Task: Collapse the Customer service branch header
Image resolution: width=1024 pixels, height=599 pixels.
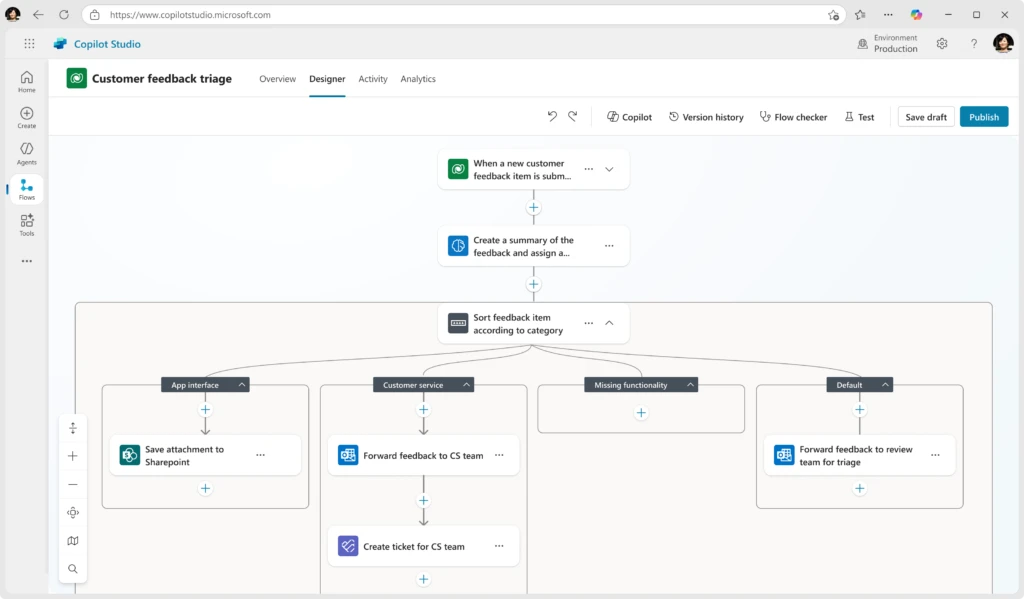Action: [466, 384]
